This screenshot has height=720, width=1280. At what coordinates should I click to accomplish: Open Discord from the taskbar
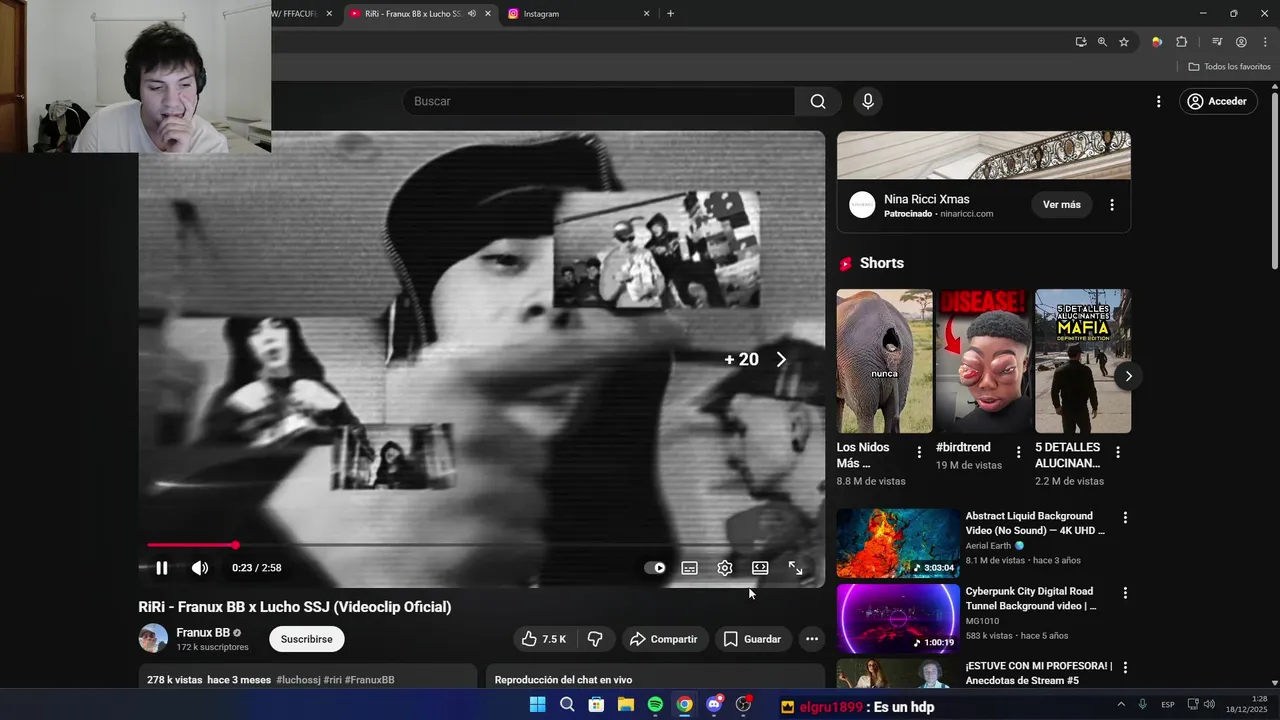pos(714,705)
